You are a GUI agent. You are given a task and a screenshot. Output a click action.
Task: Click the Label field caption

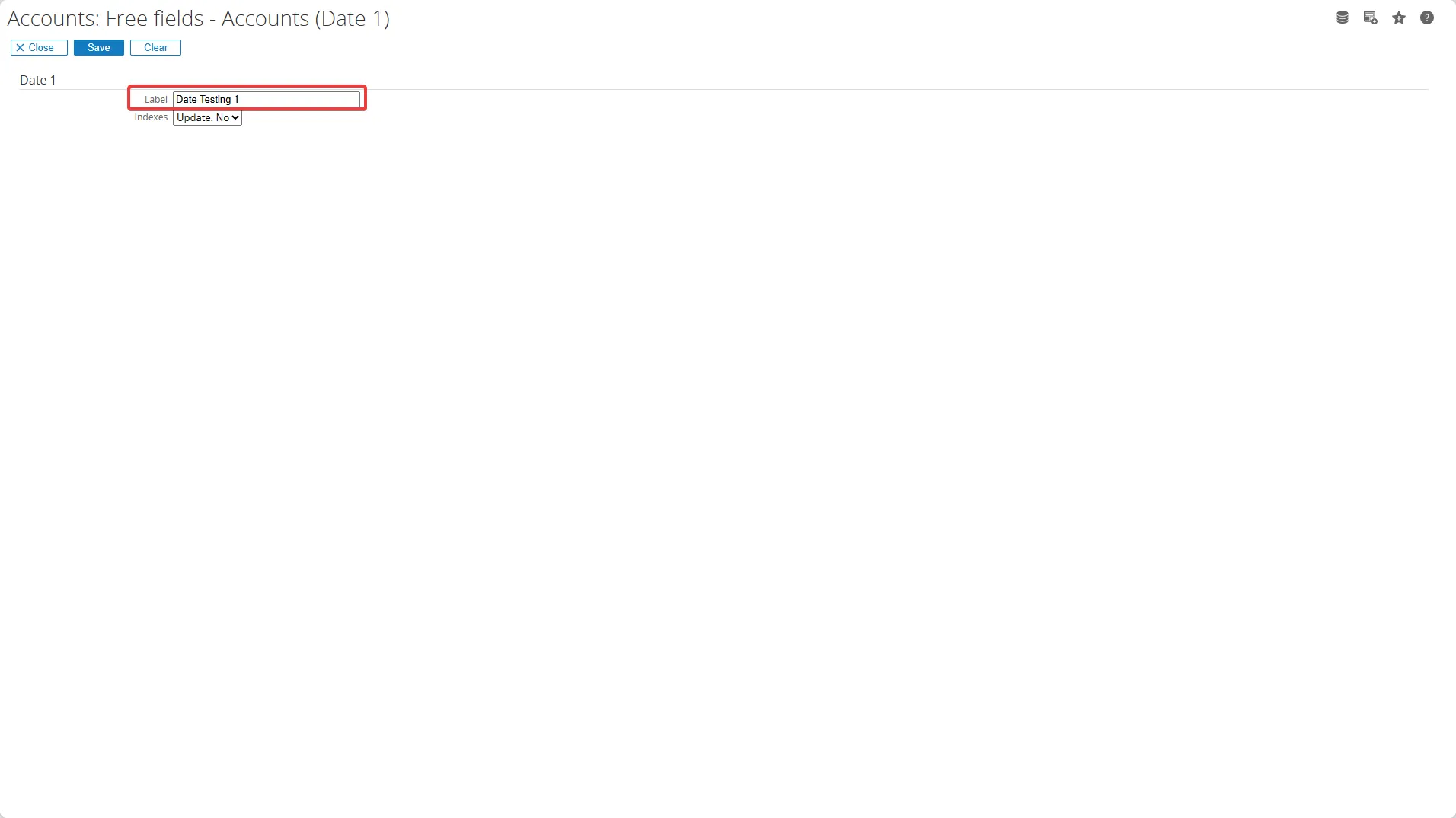[155, 100]
